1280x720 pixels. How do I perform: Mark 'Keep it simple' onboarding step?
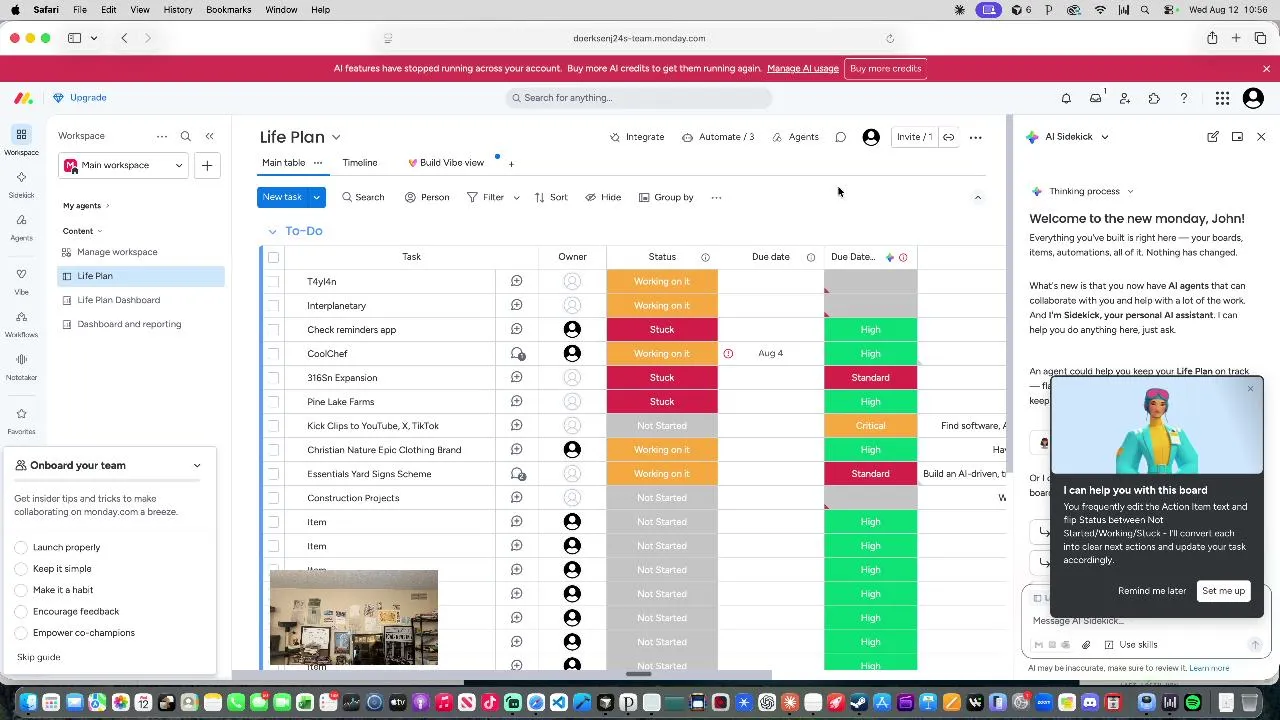click(21, 569)
